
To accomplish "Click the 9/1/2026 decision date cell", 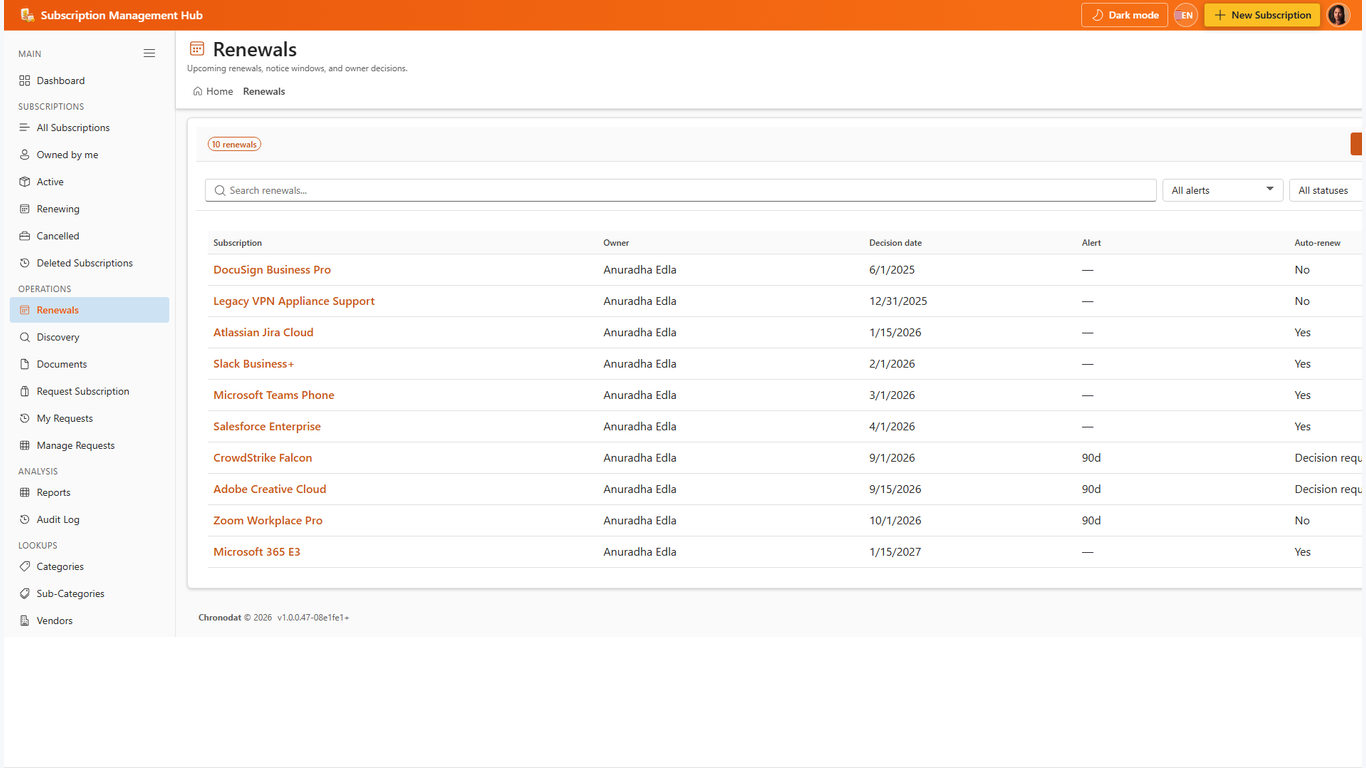I will (x=892, y=458).
